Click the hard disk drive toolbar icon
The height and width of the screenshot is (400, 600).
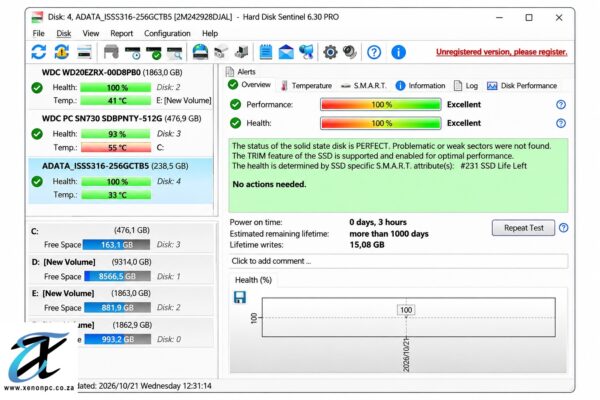click(x=84, y=52)
